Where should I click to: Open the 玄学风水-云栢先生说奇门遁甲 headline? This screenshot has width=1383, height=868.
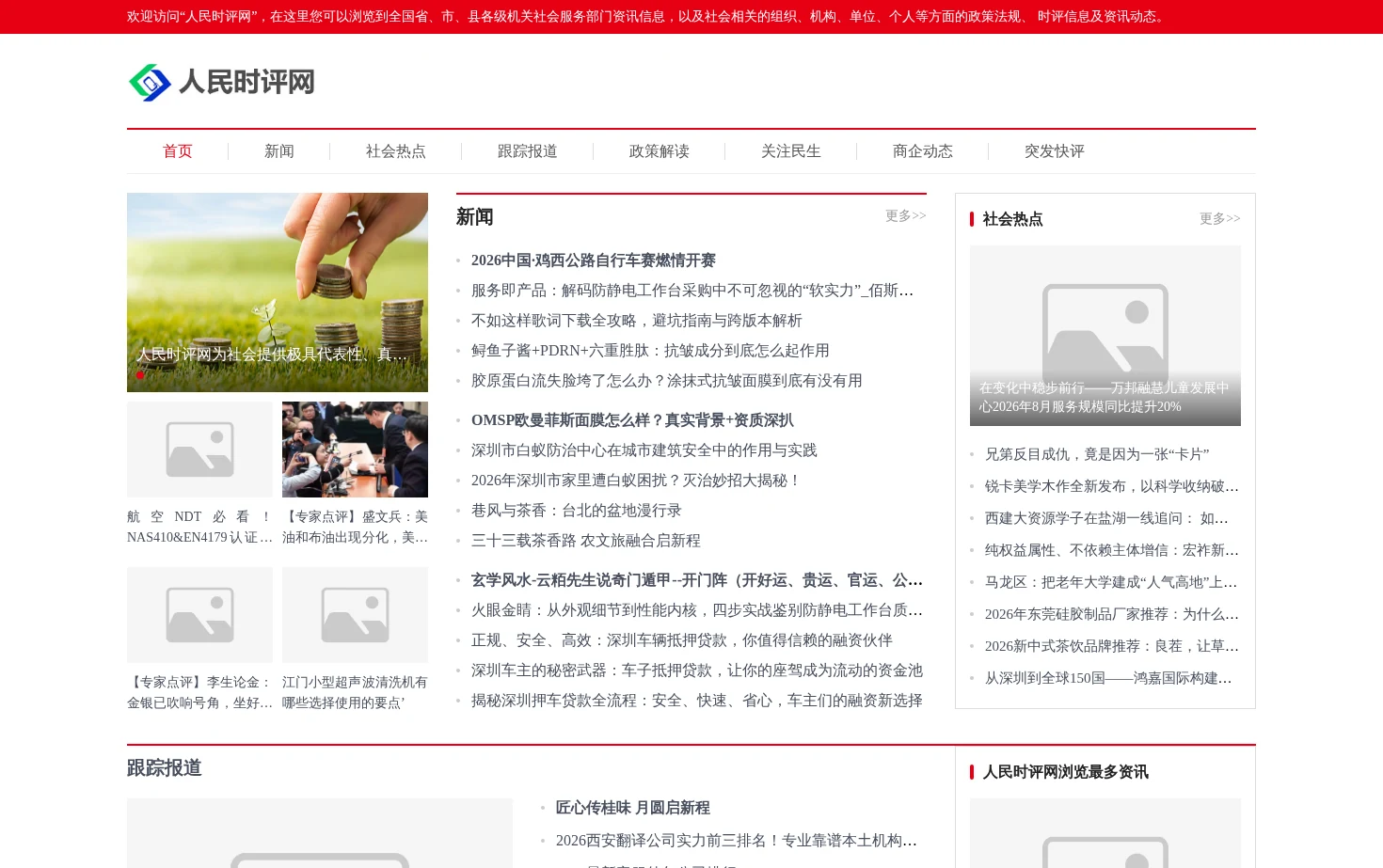point(697,580)
